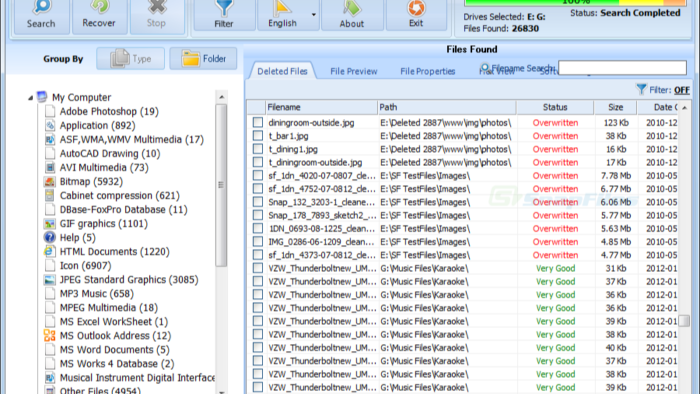Click the 7.78 Mb size cell

pos(616,176)
